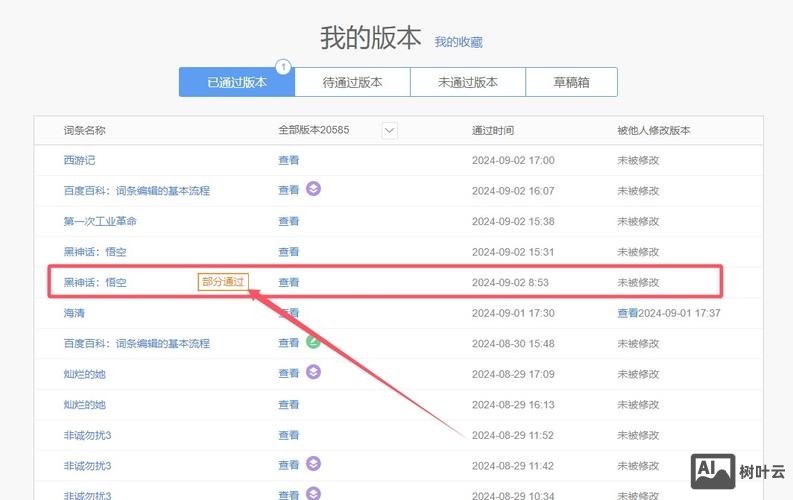Click the purple layers icon in the 2024-08-29 11:42 row
Screen dimensions: 793x500
[x=314, y=464]
